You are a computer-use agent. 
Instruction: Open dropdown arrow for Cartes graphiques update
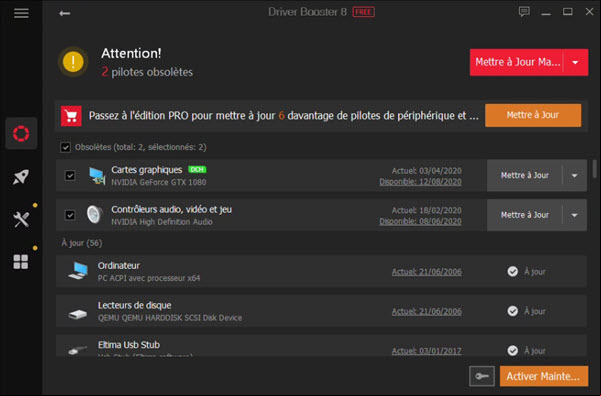574,176
